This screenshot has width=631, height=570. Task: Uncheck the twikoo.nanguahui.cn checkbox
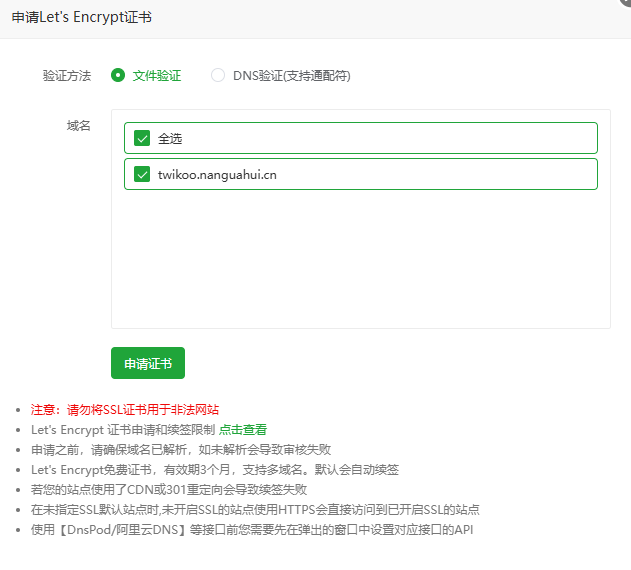click(142, 174)
